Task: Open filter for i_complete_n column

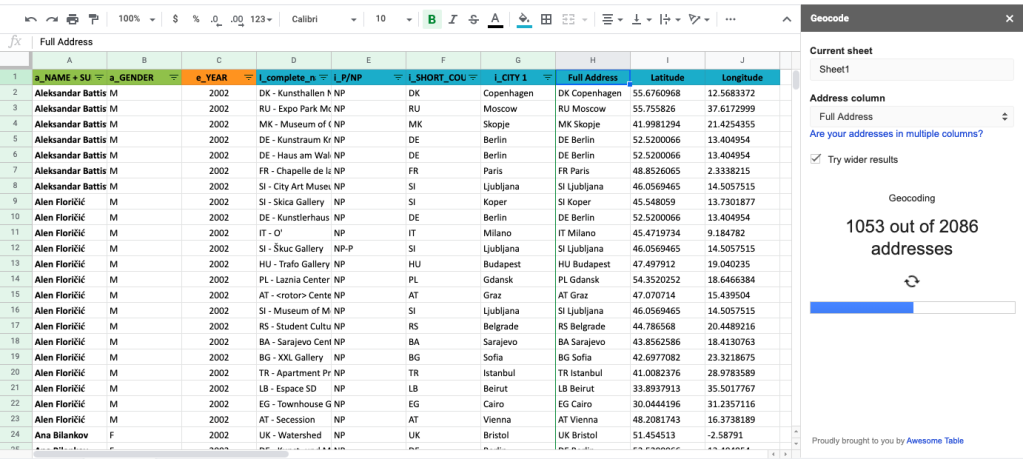Action: pos(323,78)
